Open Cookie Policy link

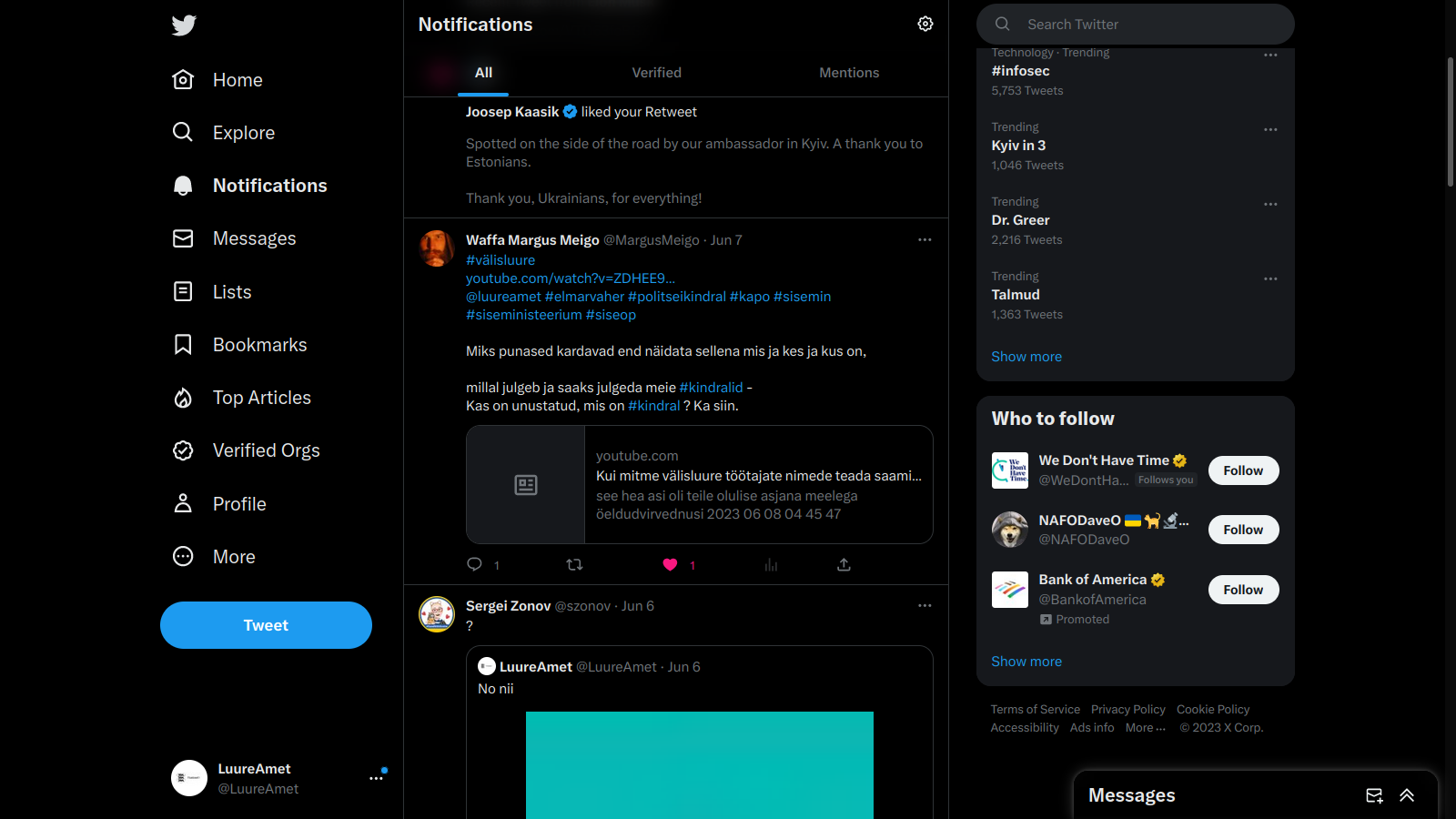[1213, 710]
